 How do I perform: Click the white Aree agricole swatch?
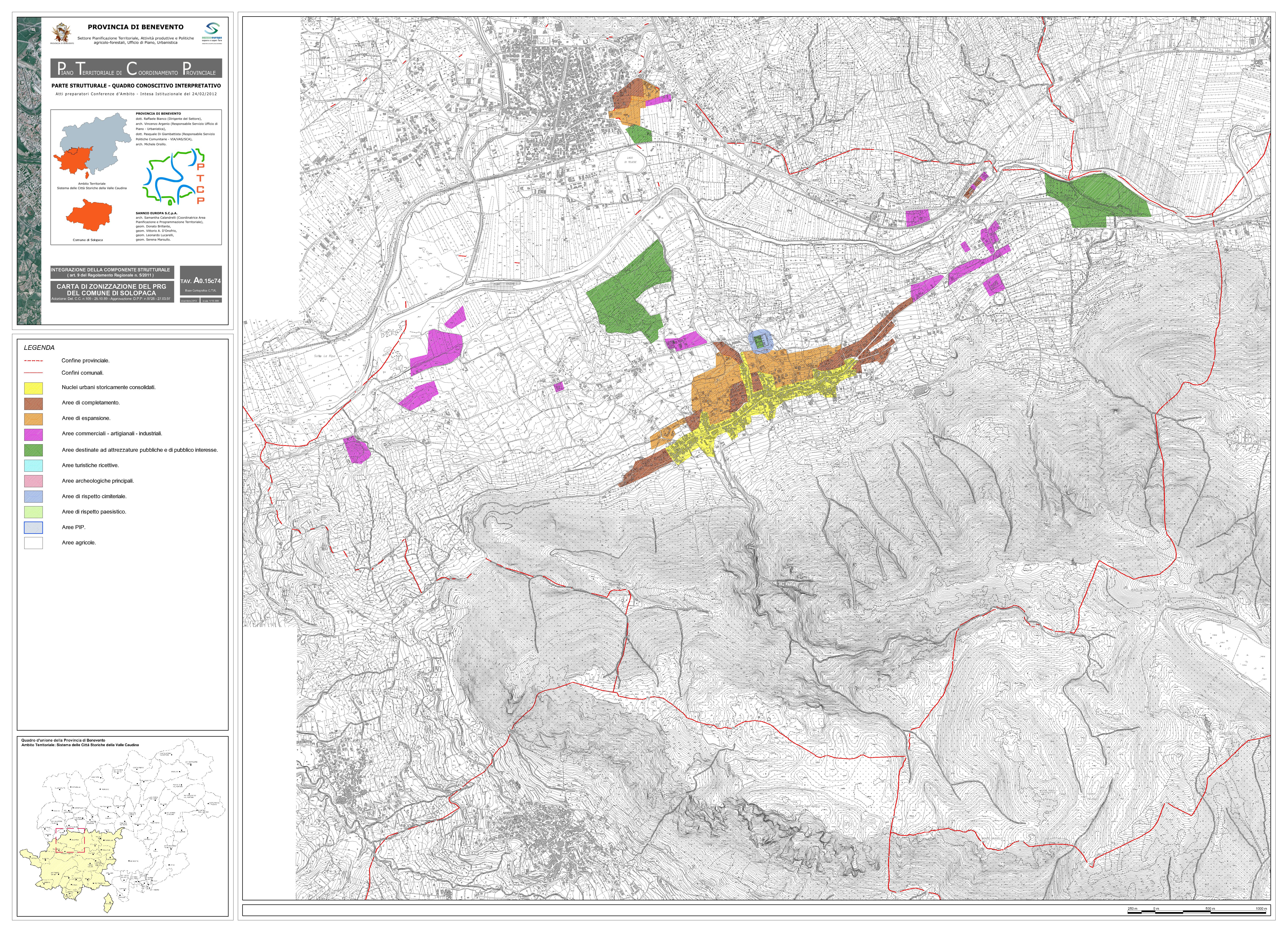pyautogui.click(x=33, y=543)
